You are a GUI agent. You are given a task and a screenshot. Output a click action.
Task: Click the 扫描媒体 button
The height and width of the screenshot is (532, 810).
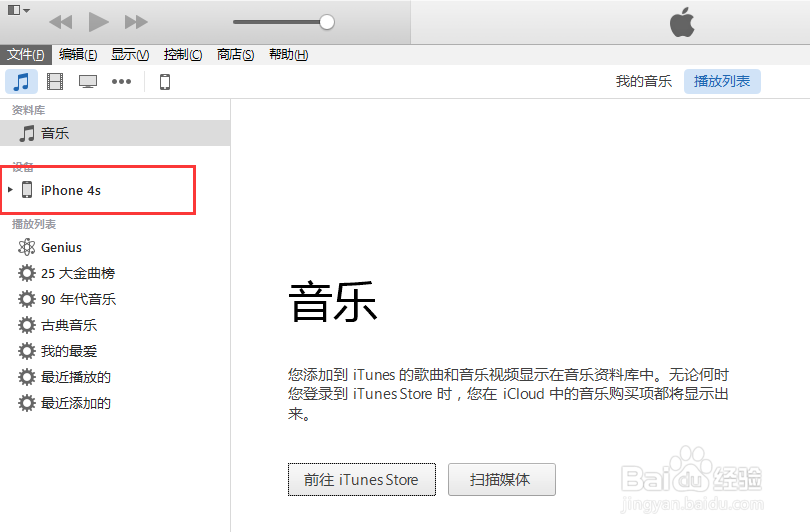[502, 480]
